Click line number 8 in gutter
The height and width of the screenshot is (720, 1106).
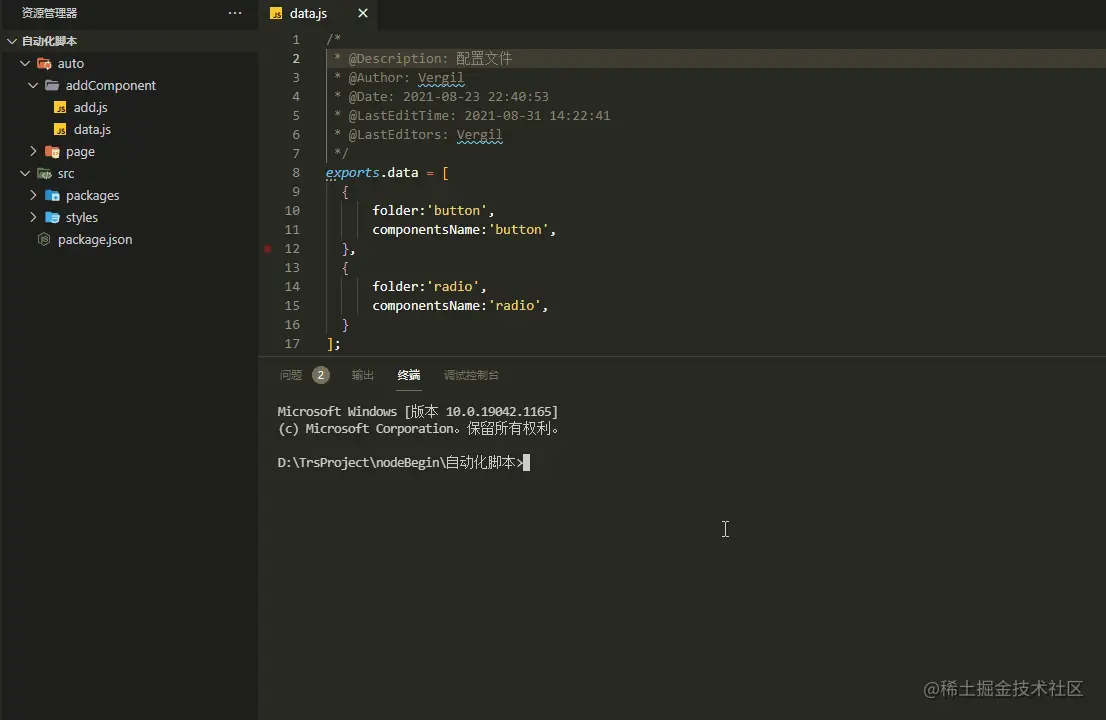click(x=295, y=173)
